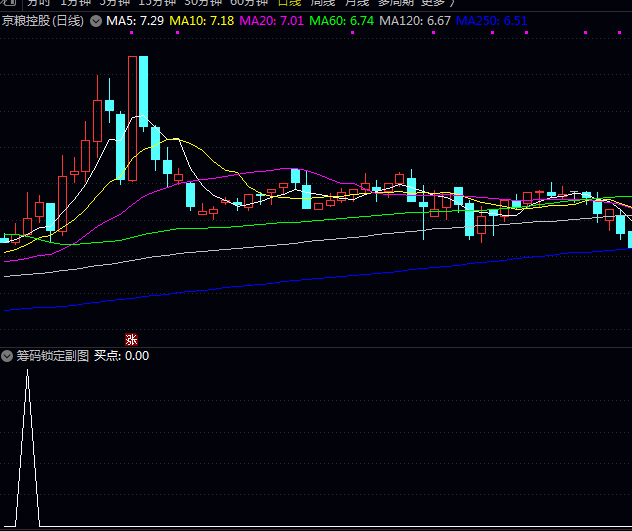Click the 买点 0.00 value label
This screenshot has height=531, width=632.
point(121,355)
